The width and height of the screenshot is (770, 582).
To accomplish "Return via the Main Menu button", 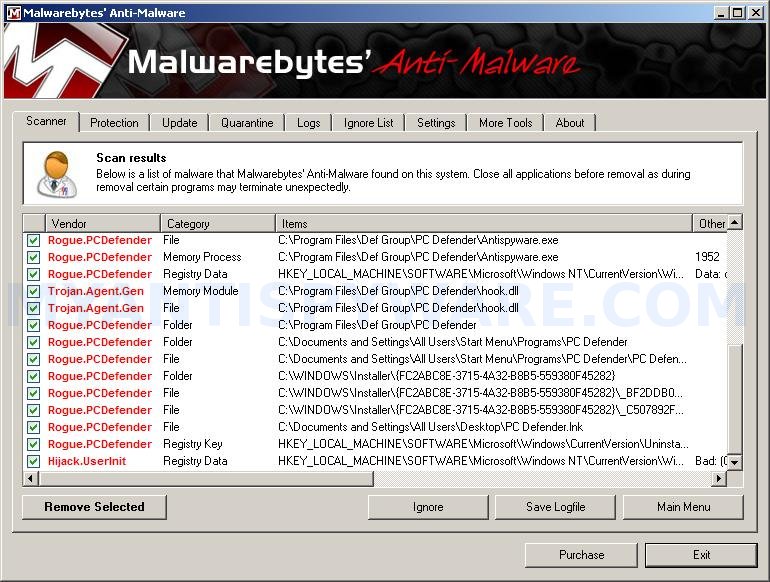I will point(683,507).
